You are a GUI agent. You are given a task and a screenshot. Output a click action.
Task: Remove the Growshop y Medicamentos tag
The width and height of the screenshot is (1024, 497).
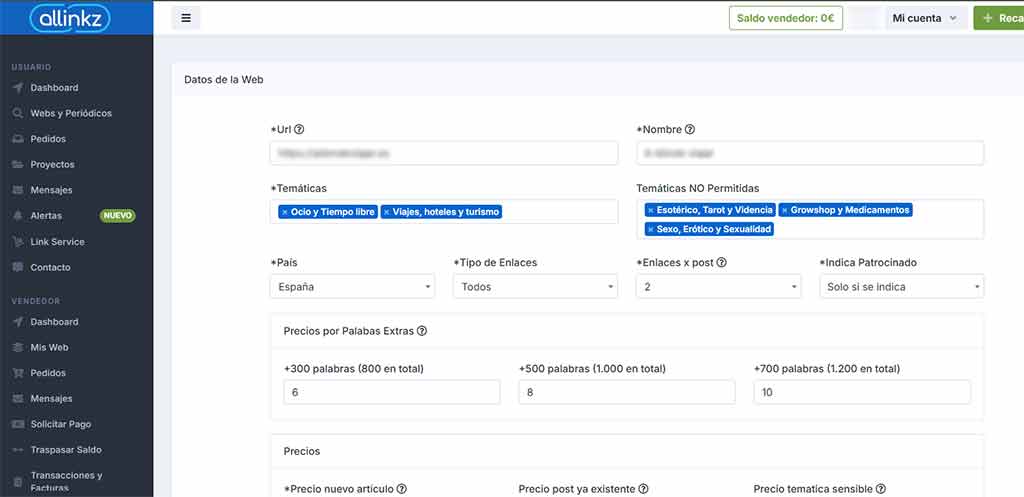(x=784, y=210)
